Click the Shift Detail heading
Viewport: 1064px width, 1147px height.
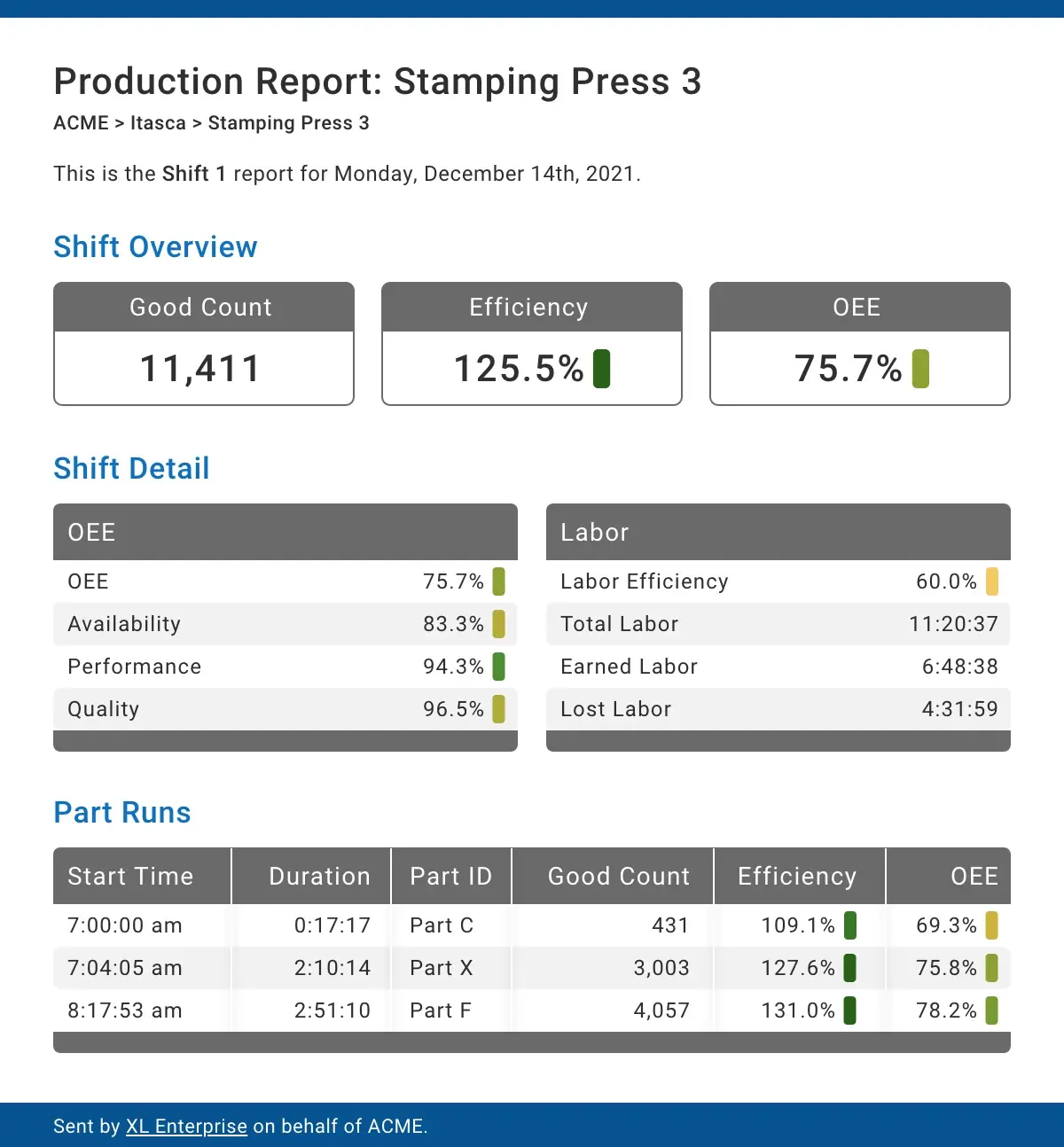coord(131,468)
